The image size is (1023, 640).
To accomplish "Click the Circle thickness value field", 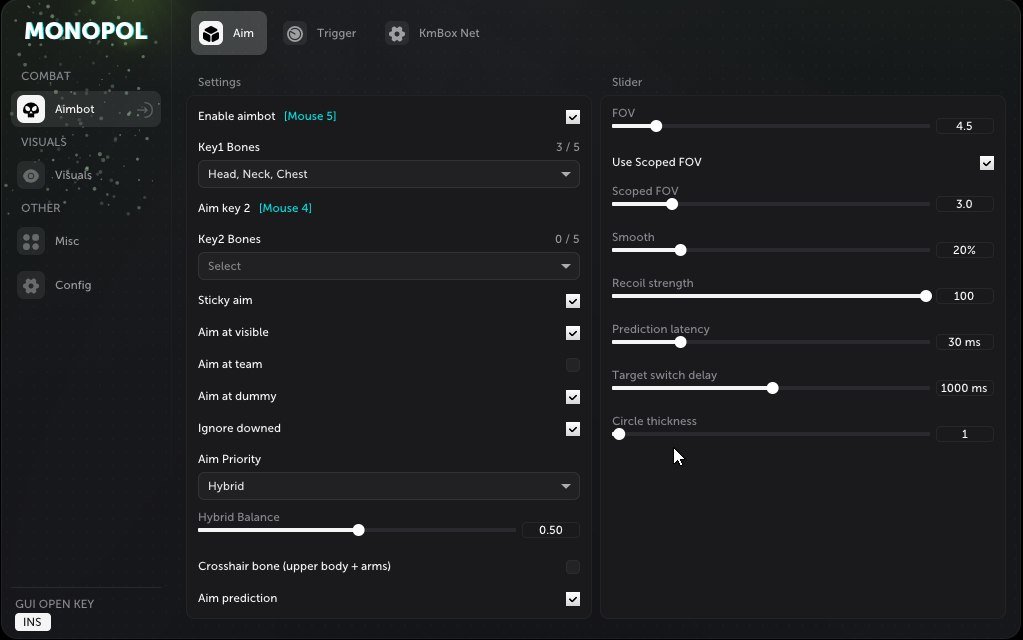I will pos(964,434).
